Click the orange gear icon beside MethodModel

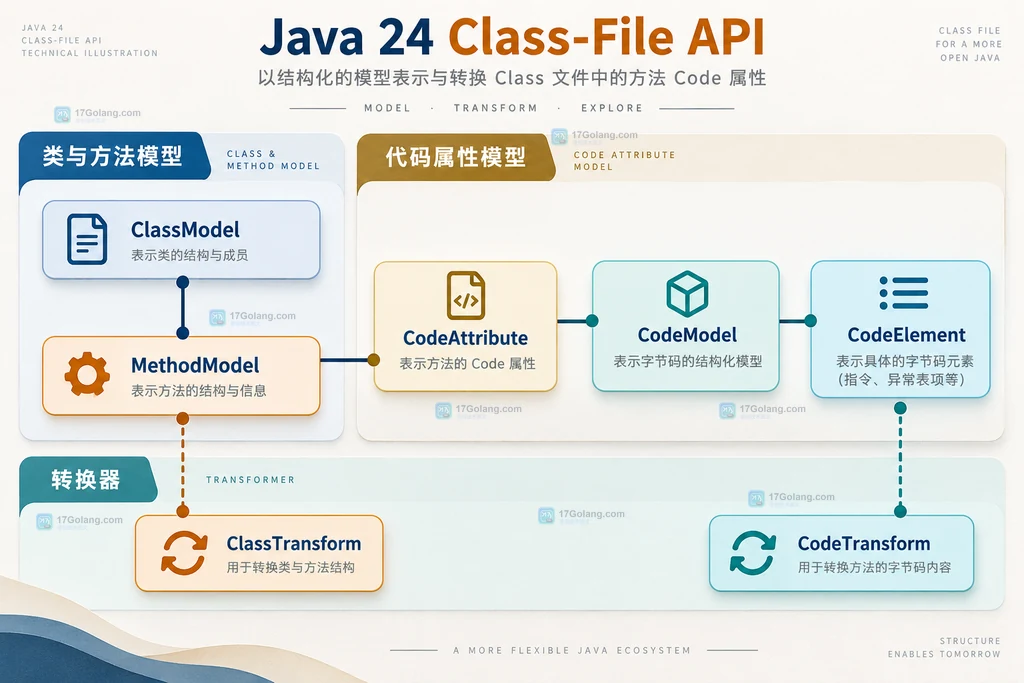click(87, 374)
